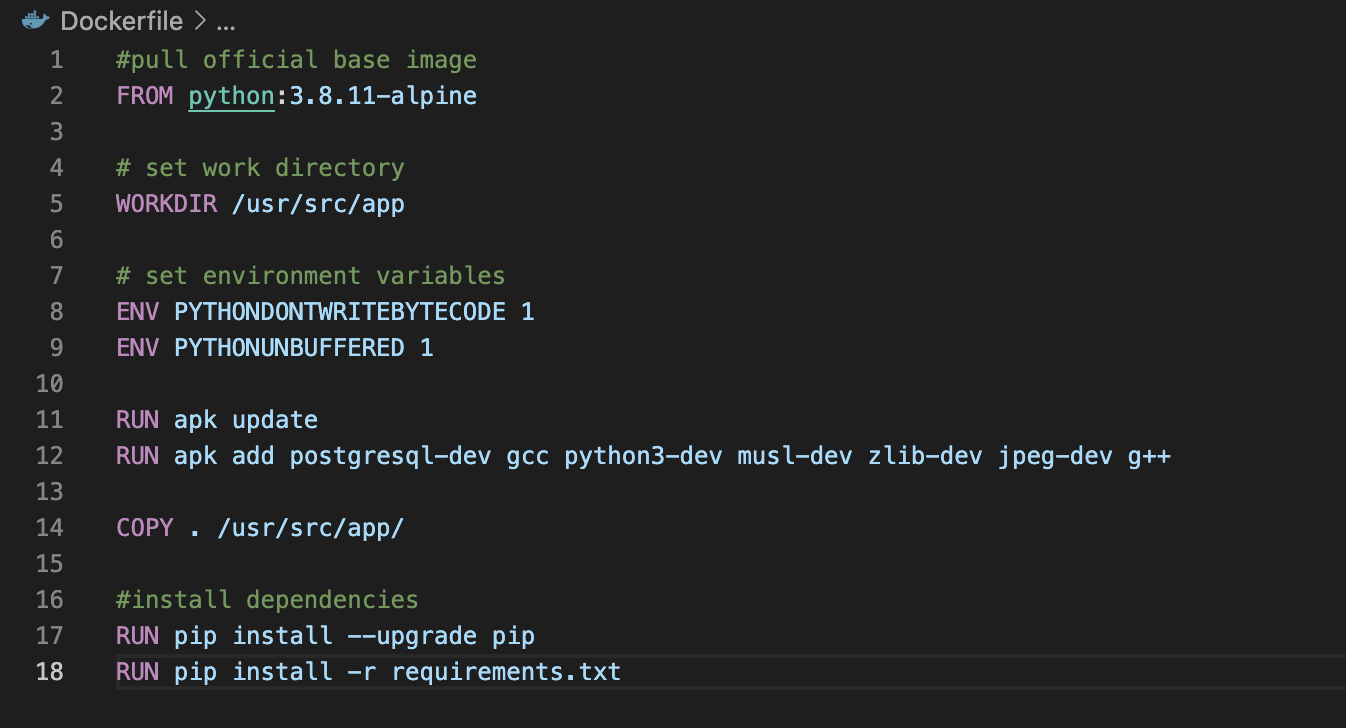This screenshot has width=1346, height=728.
Task: Click the "#install dependencies" comment
Action: click(x=267, y=600)
